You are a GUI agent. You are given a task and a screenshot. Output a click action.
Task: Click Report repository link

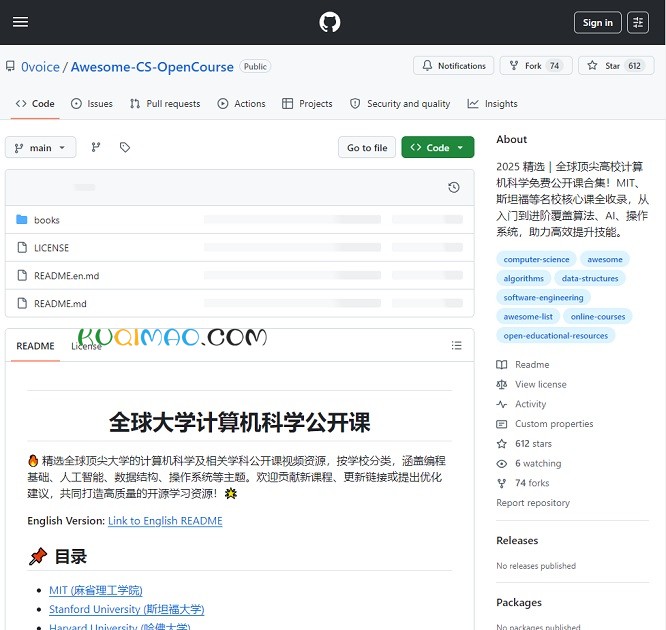(x=533, y=503)
